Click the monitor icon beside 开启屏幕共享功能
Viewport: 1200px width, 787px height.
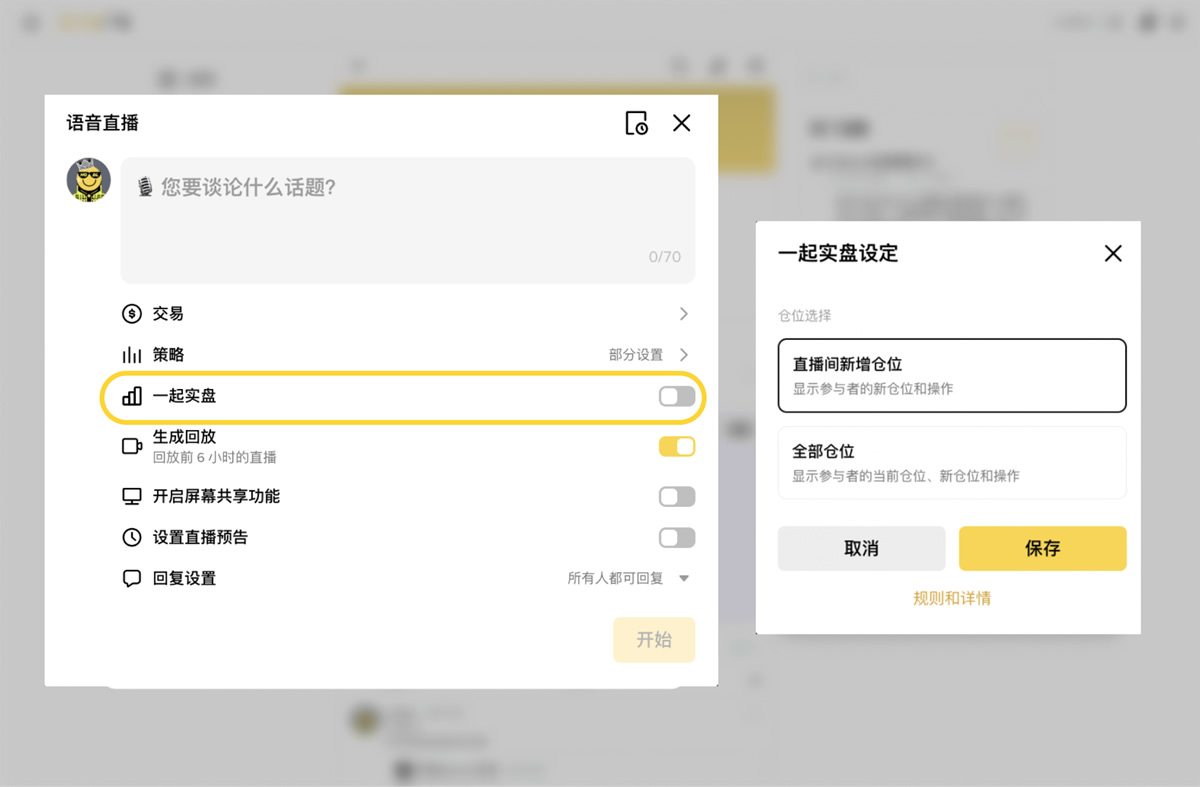coord(132,496)
